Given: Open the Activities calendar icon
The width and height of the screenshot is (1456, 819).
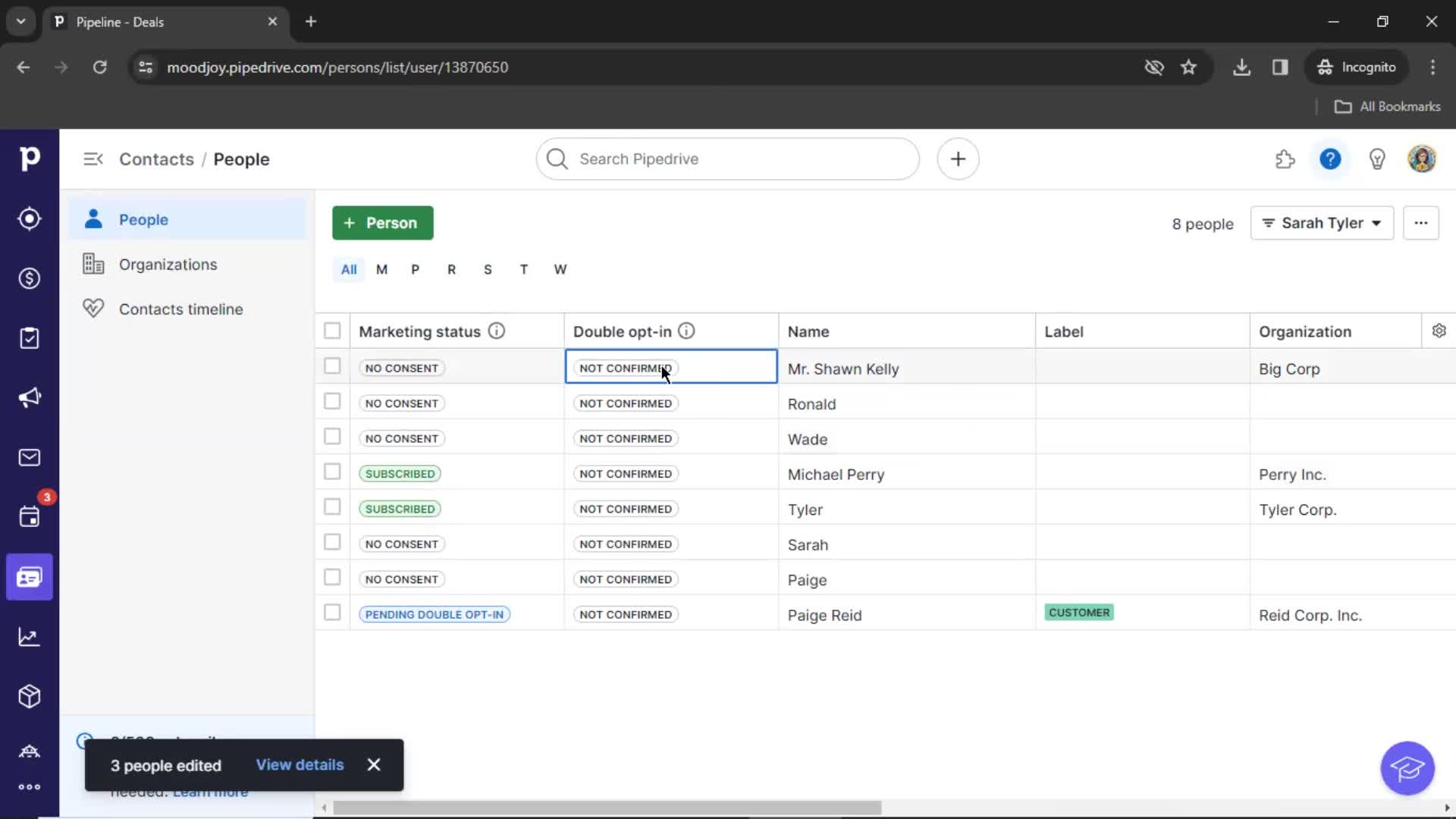Looking at the screenshot, I should 28,517.
